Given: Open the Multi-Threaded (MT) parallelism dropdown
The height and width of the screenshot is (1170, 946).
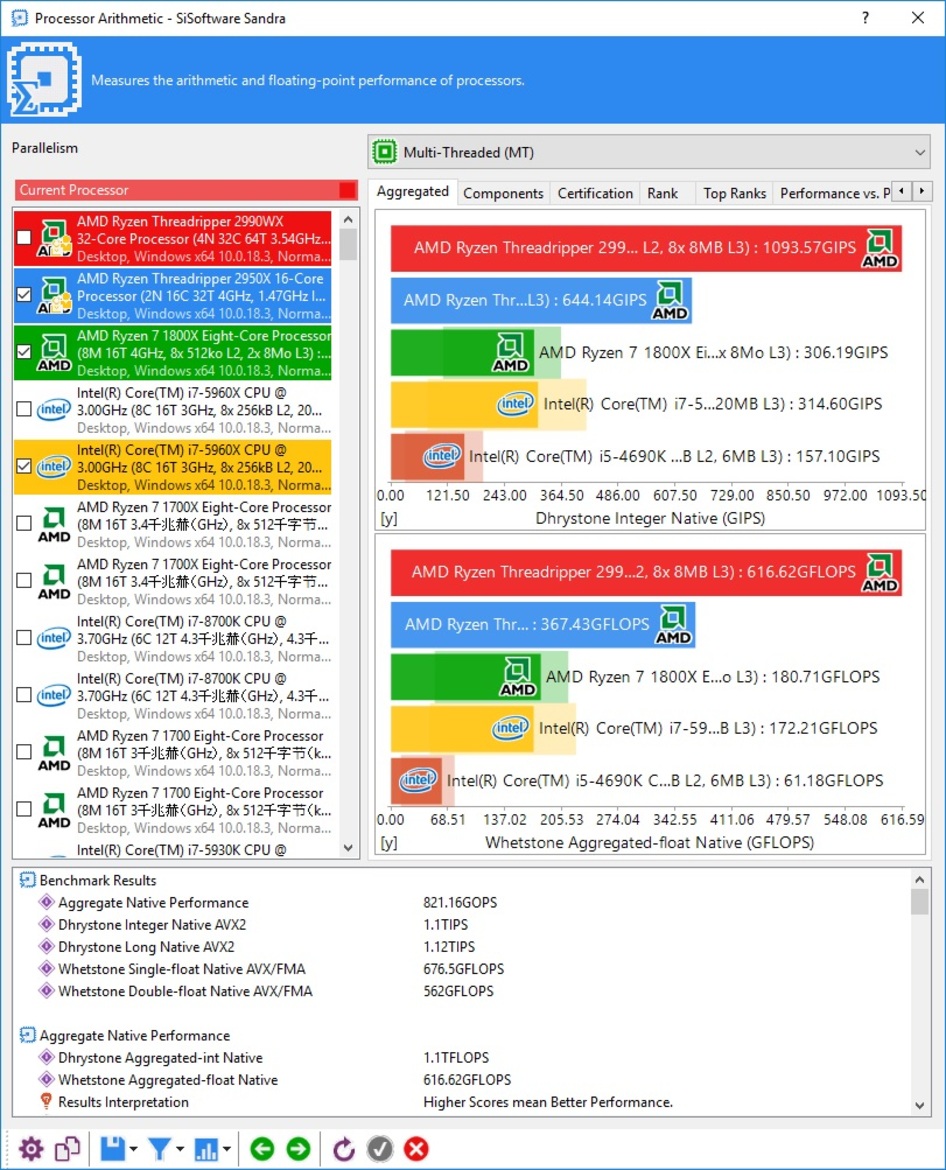Looking at the screenshot, I should (x=649, y=152).
